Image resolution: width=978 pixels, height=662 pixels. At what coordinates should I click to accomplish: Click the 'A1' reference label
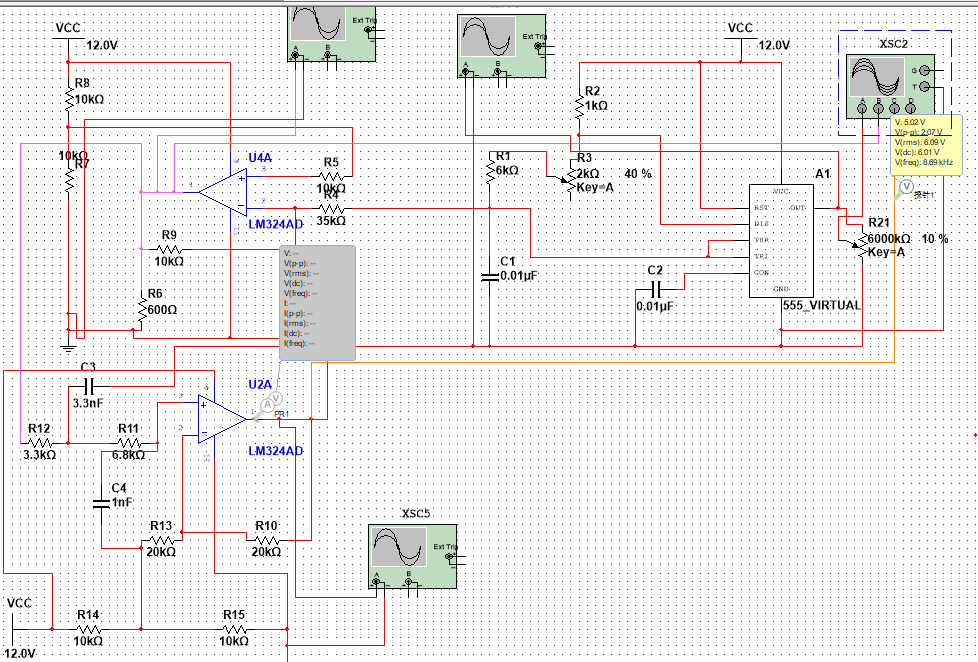coord(823,173)
